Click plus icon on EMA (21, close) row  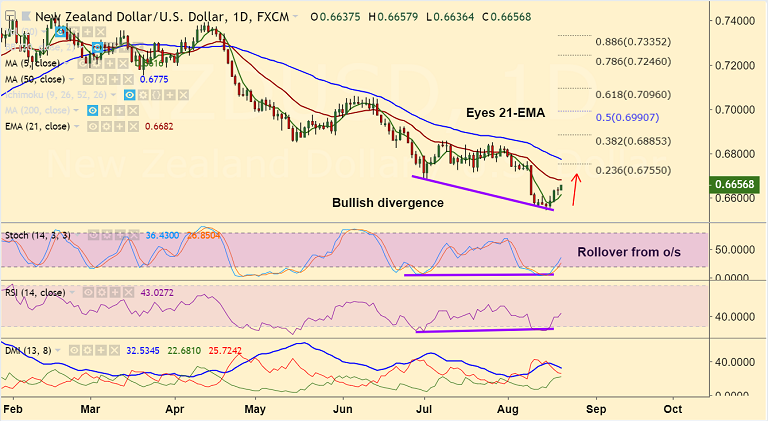click(120, 126)
